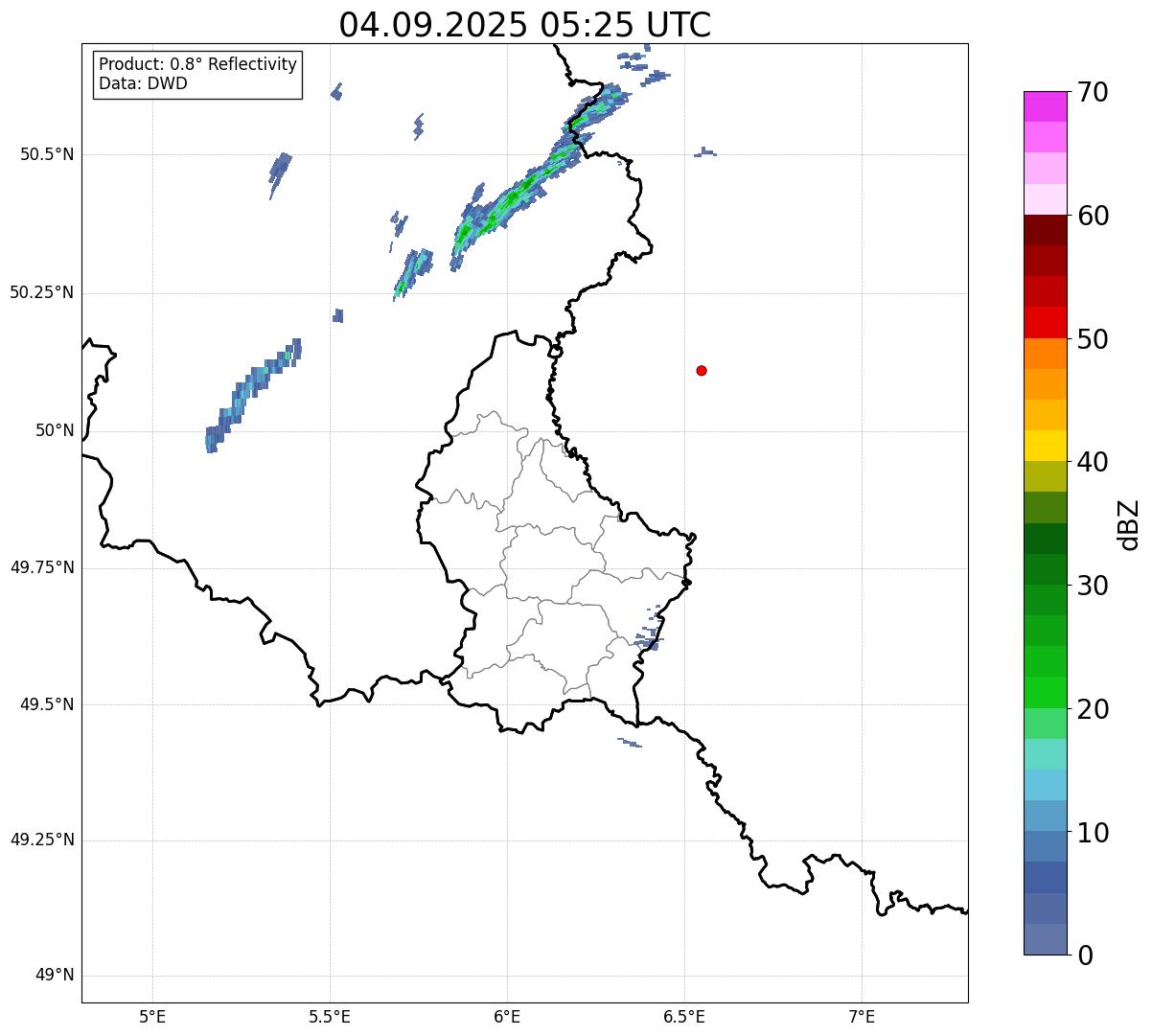
Task: Click the 49.75°N latitude label
Action: pyautogui.click(x=42, y=567)
